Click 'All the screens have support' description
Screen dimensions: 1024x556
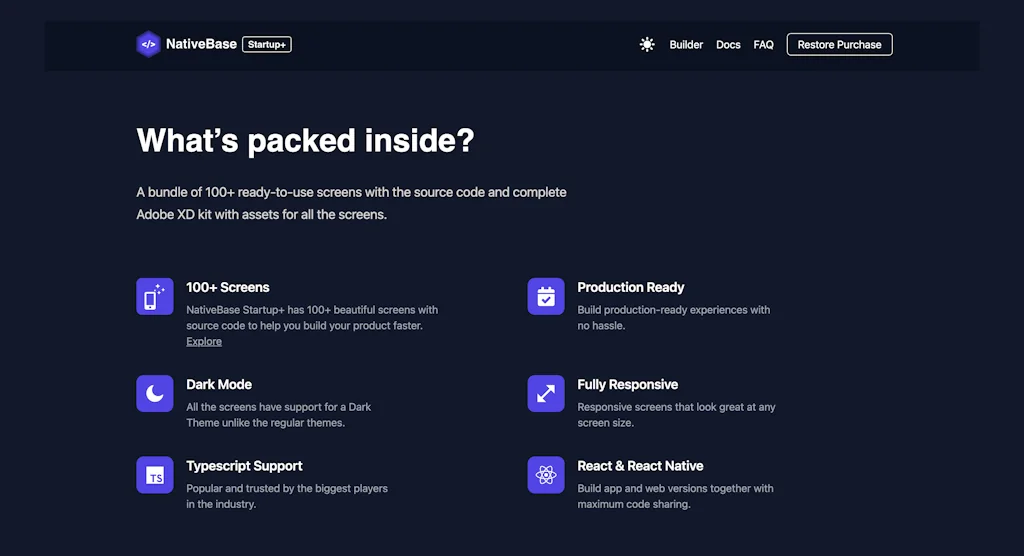point(278,415)
